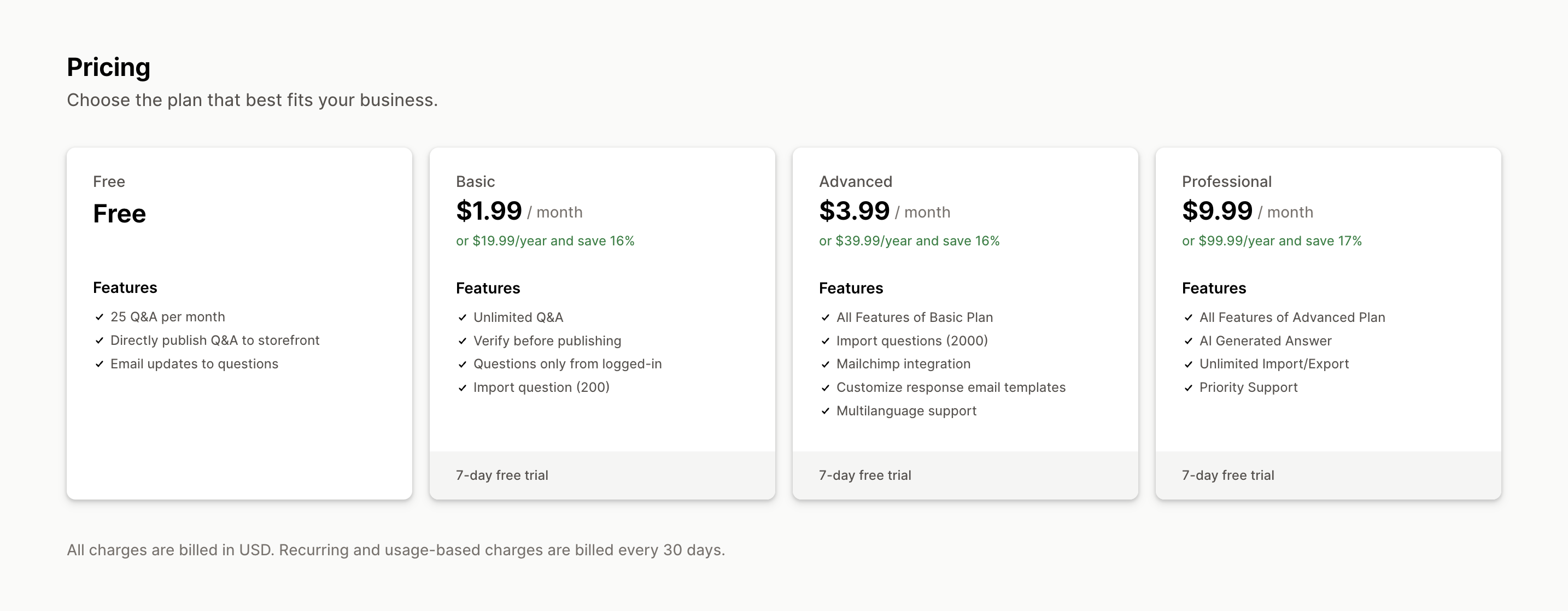Select the Advanced plan $3.99 price

point(854,211)
